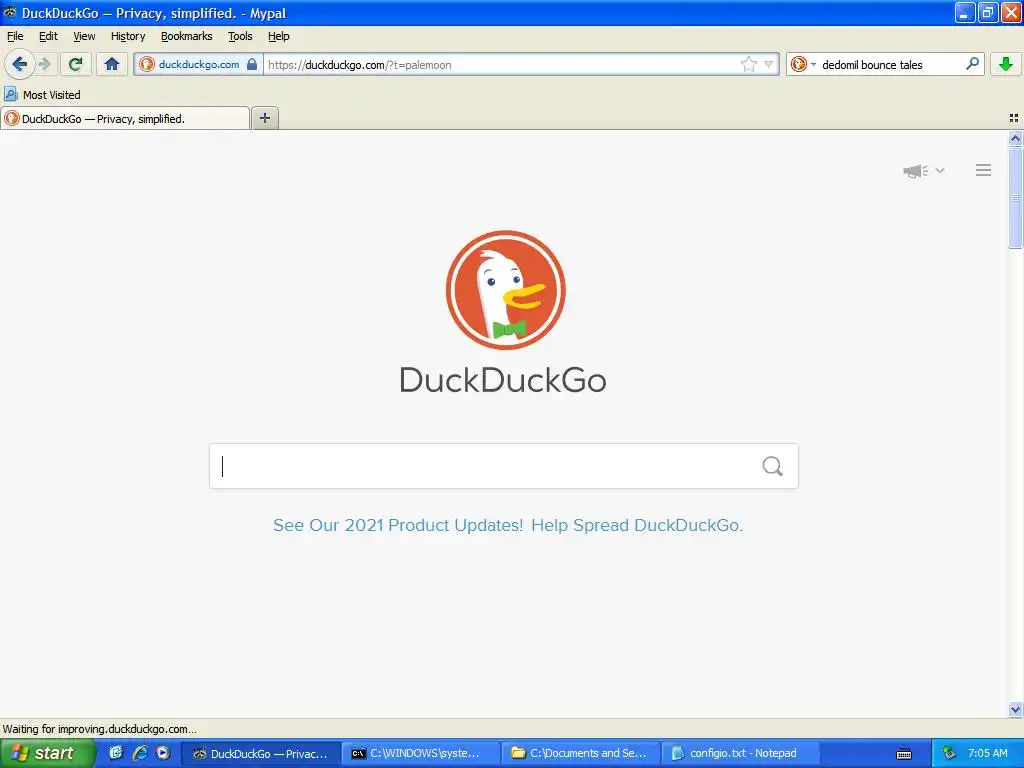Click the DuckDuckGo wordmark text
Image resolution: width=1024 pixels, height=768 pixels.
point(502,380)
